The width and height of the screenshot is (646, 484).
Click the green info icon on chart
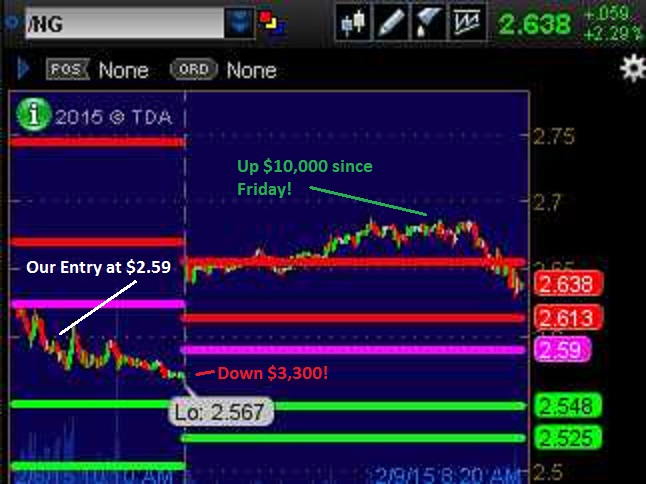(x=36, y=115)
